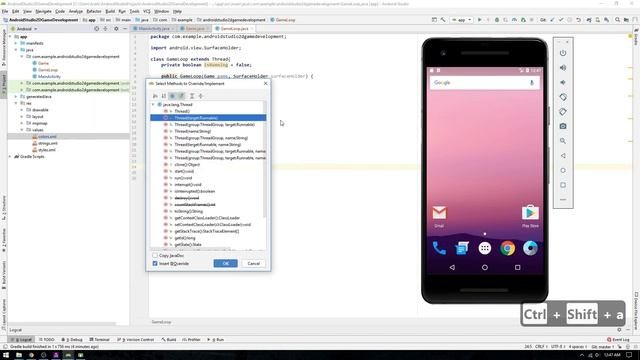
Task: Hide the Project panel with minus icon
Action: click(x=125, y=29)
